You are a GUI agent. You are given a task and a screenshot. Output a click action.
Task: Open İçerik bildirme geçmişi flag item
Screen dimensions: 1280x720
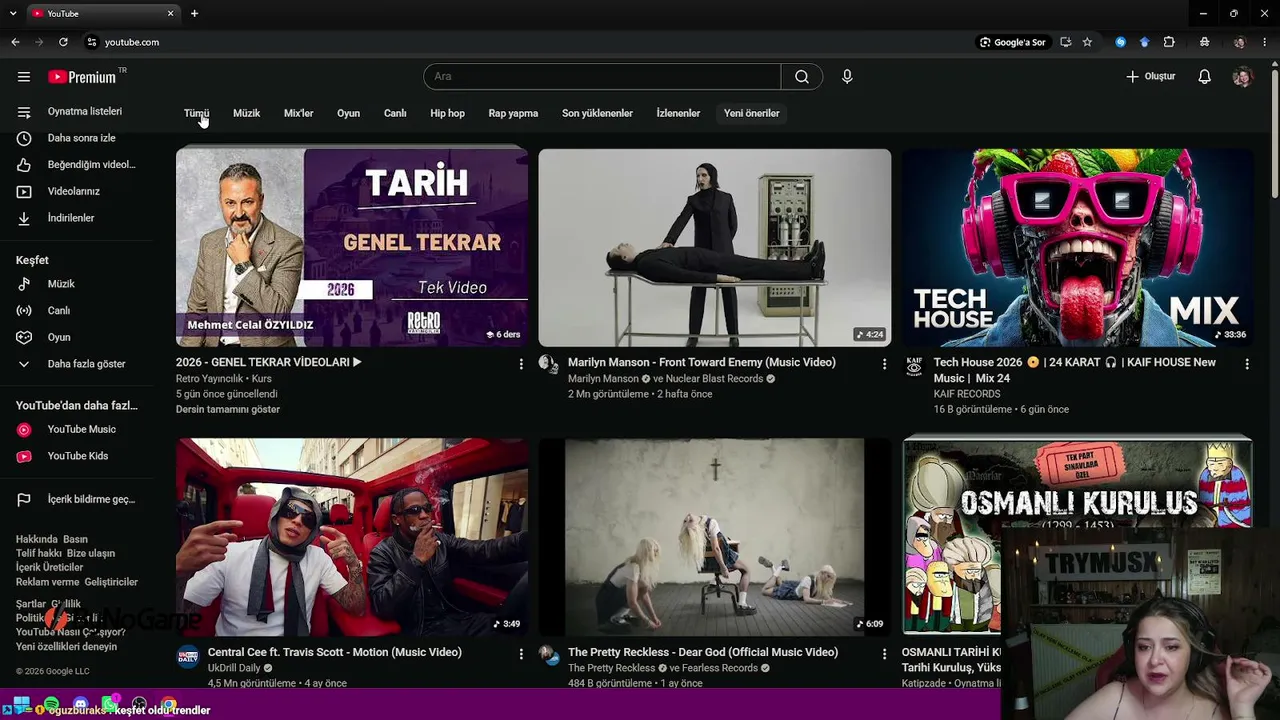tap(76, 499)
